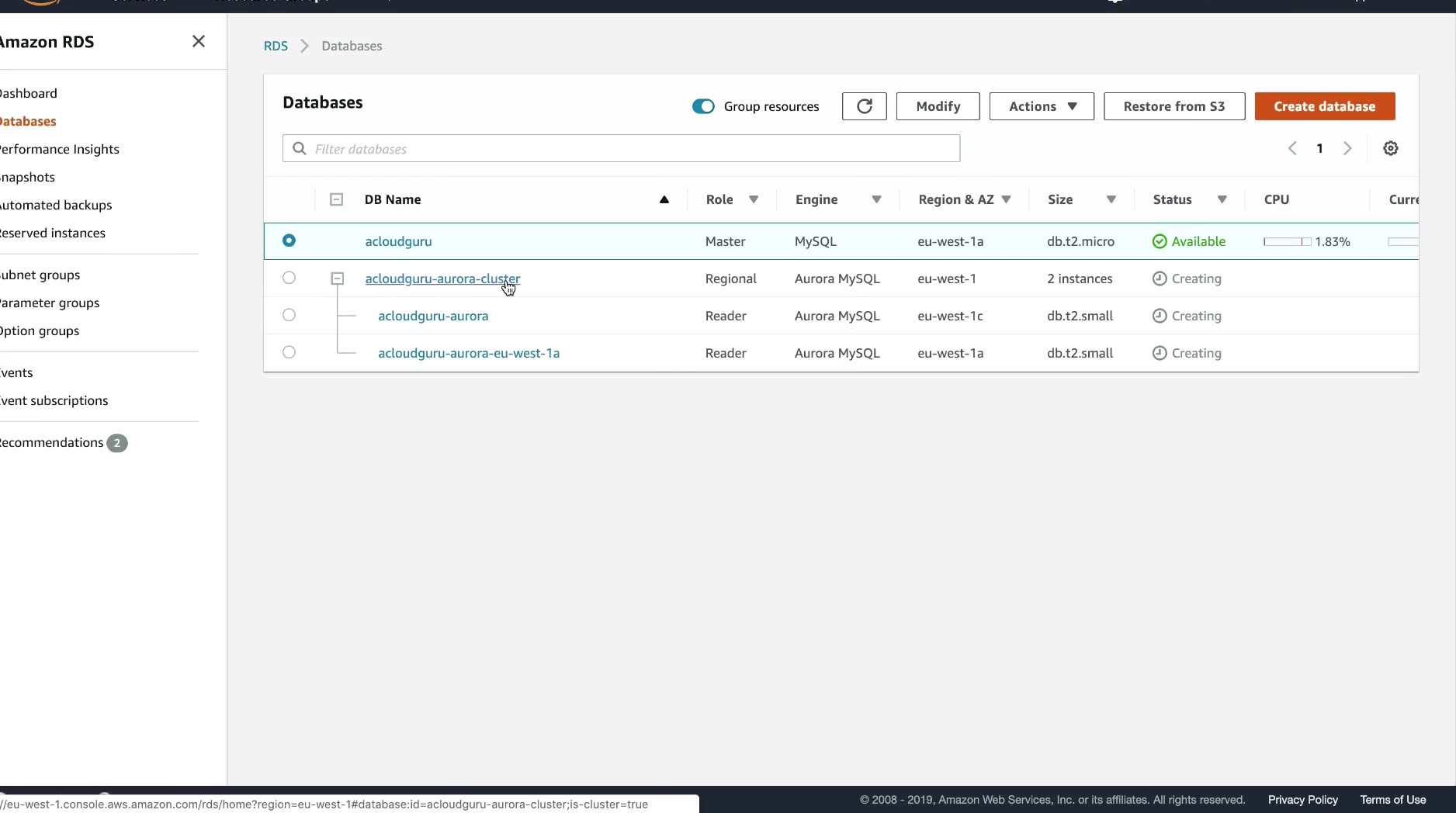The height and width of the screenshot is (813, 1456).
Task: Open acloudguru-aurora-eu-west-1a instance link
Action: pyautogui.click(x=469, y=353)
